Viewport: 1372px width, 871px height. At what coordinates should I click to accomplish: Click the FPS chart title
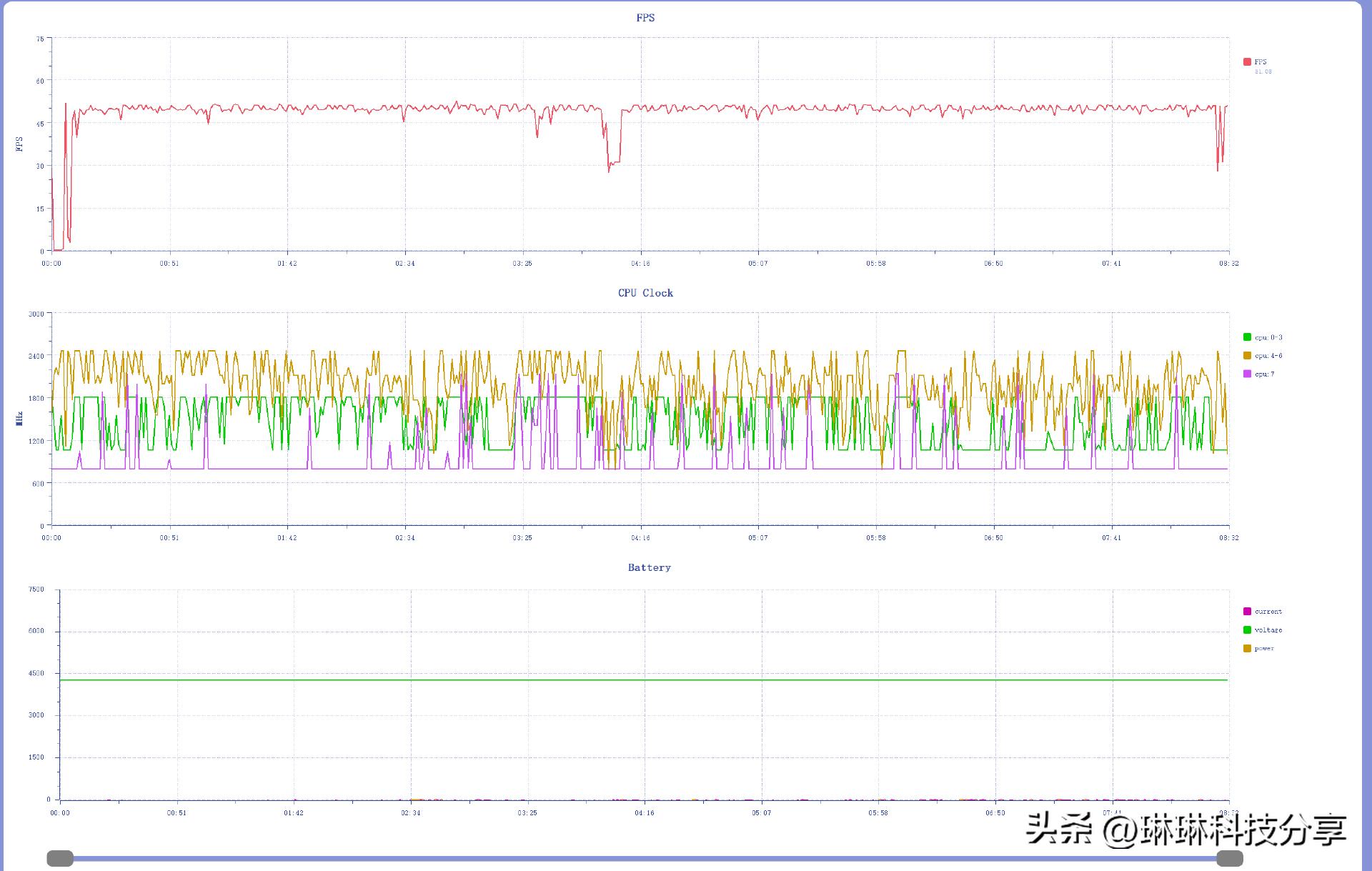[645, 18]
